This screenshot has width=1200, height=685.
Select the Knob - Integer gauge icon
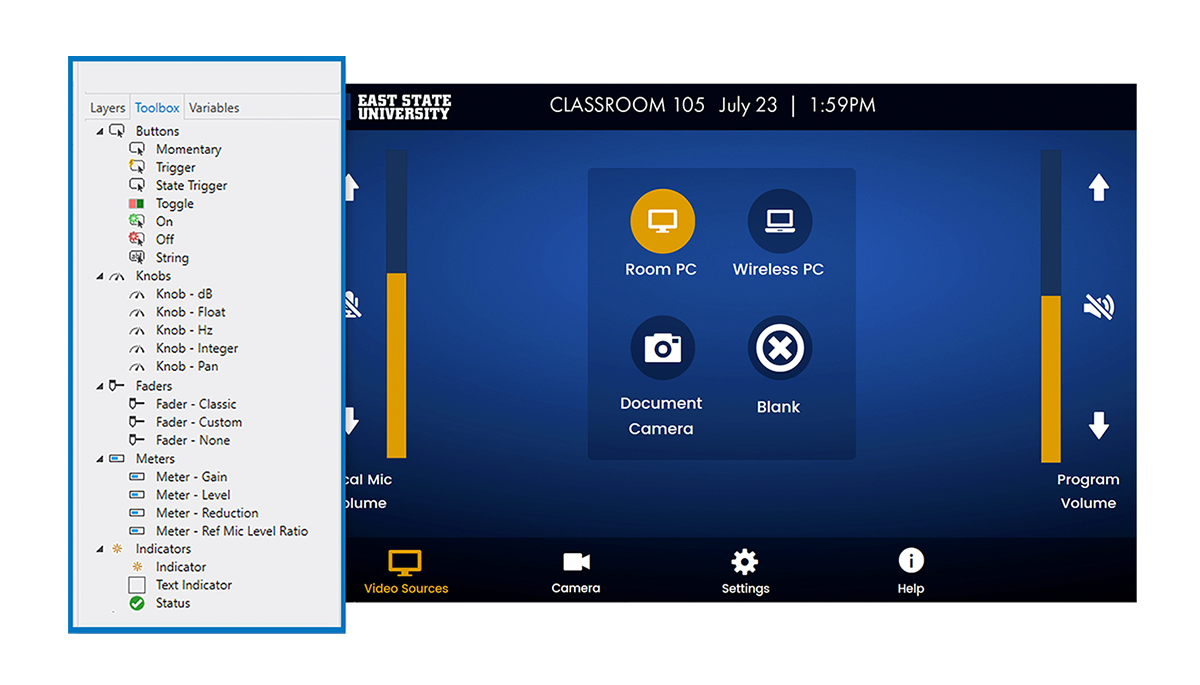coord(137,348)
